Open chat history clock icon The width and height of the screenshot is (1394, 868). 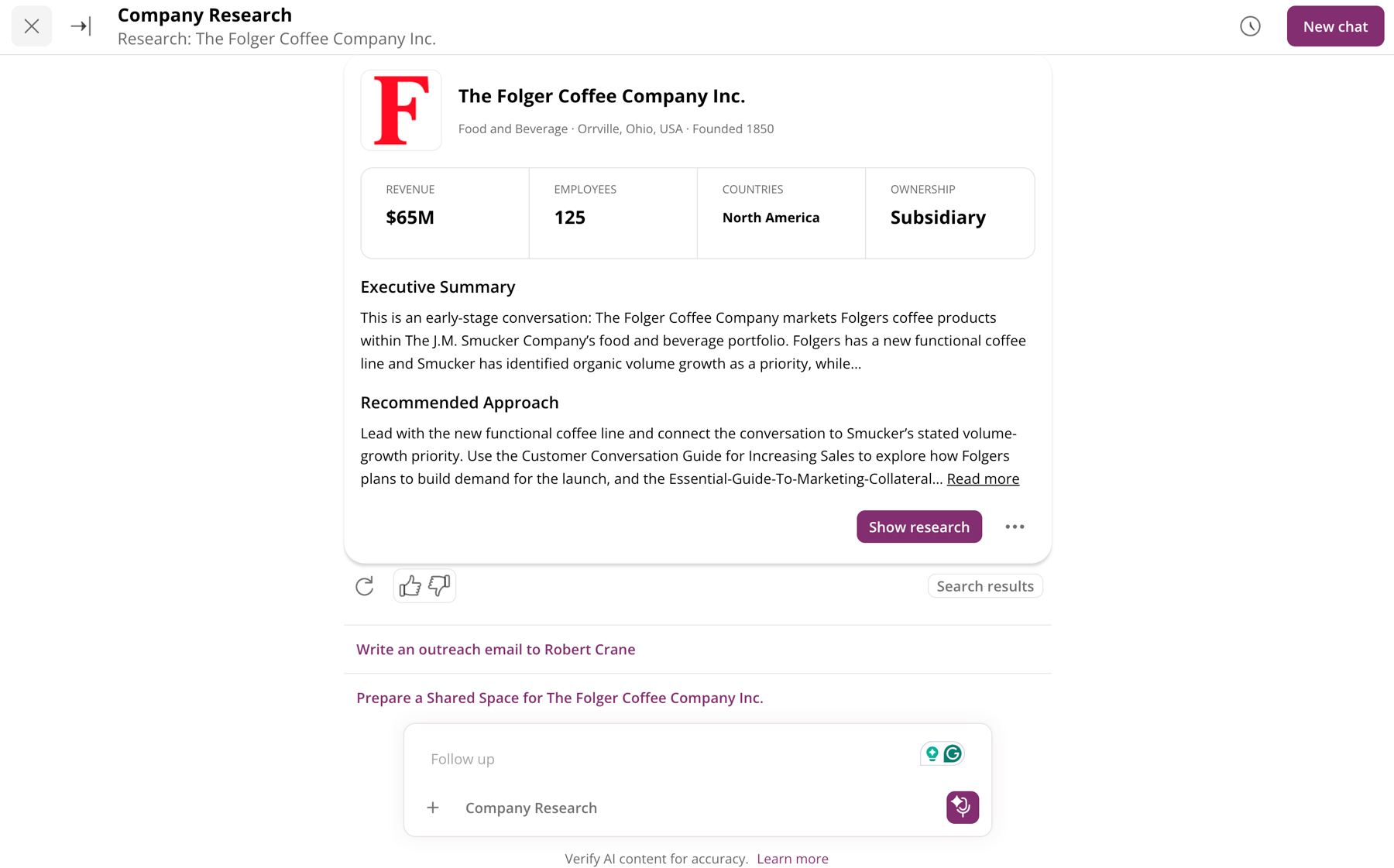click(1250, 26)
